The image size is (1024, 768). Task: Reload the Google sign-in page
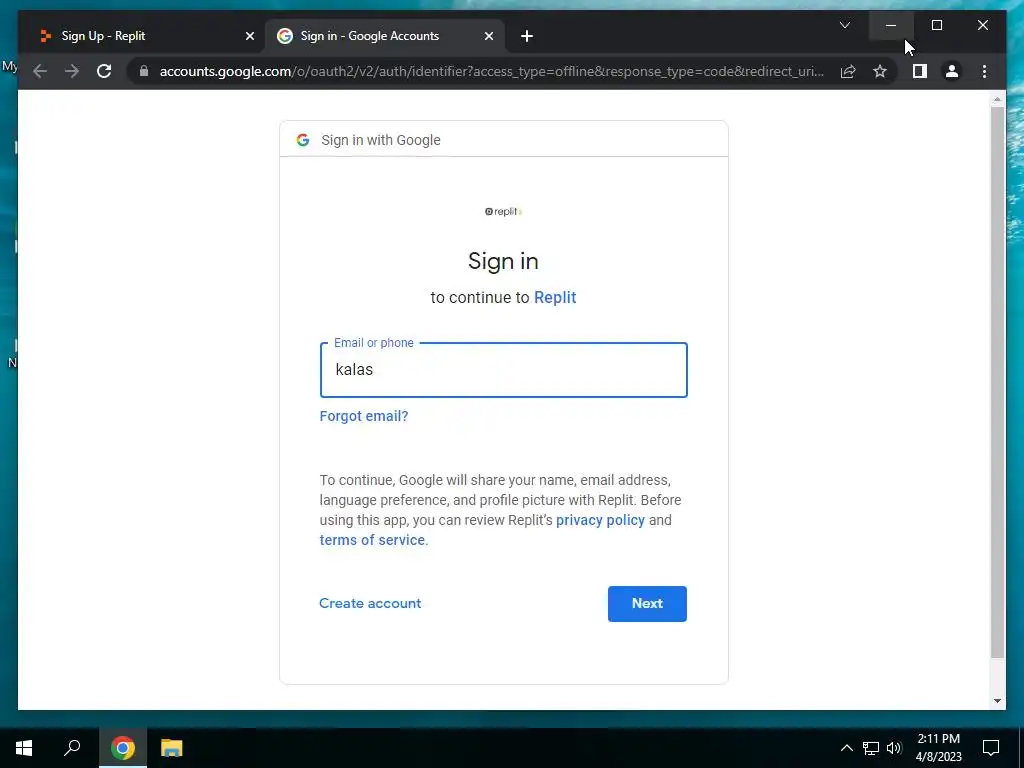point(104,71)
